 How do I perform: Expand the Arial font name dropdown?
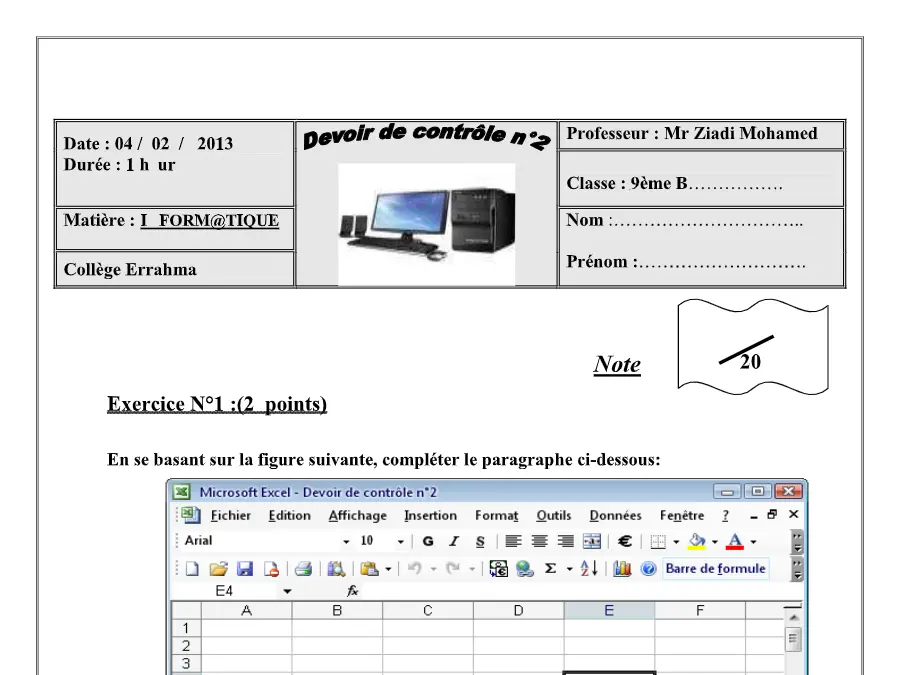pos(346,541)
